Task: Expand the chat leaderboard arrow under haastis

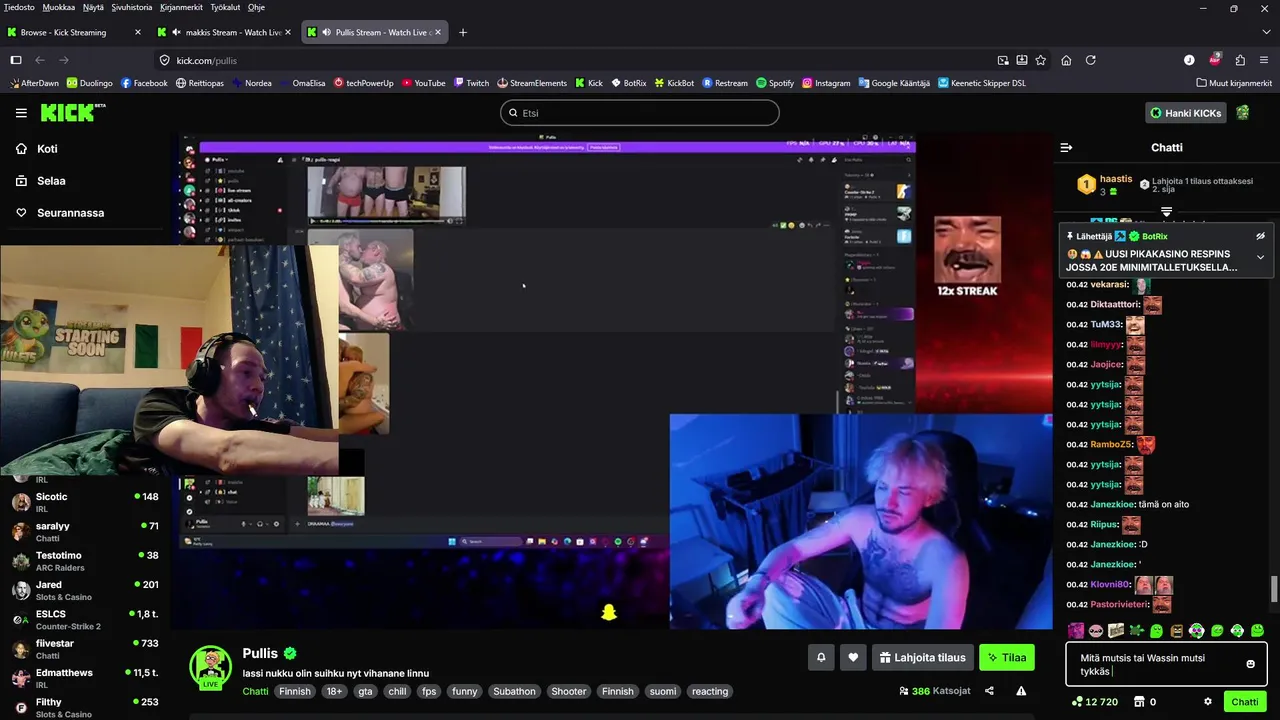Action: coord(1166,212)
